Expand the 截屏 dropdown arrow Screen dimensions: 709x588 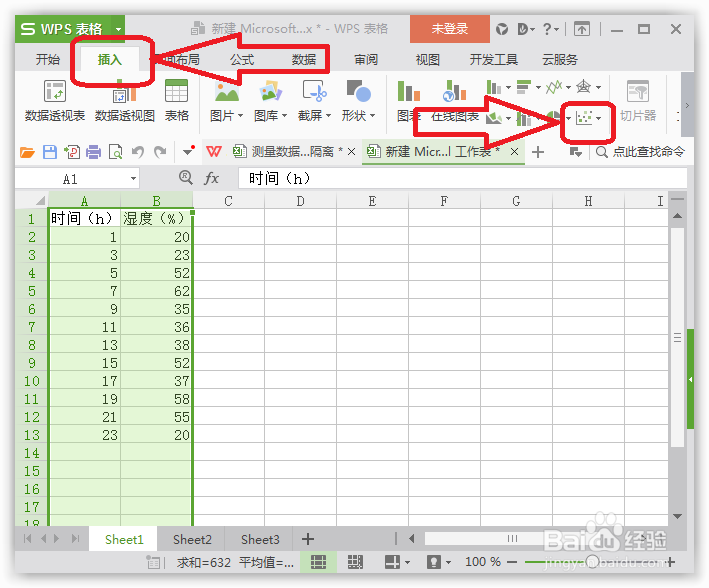click(x=328, y=116)
